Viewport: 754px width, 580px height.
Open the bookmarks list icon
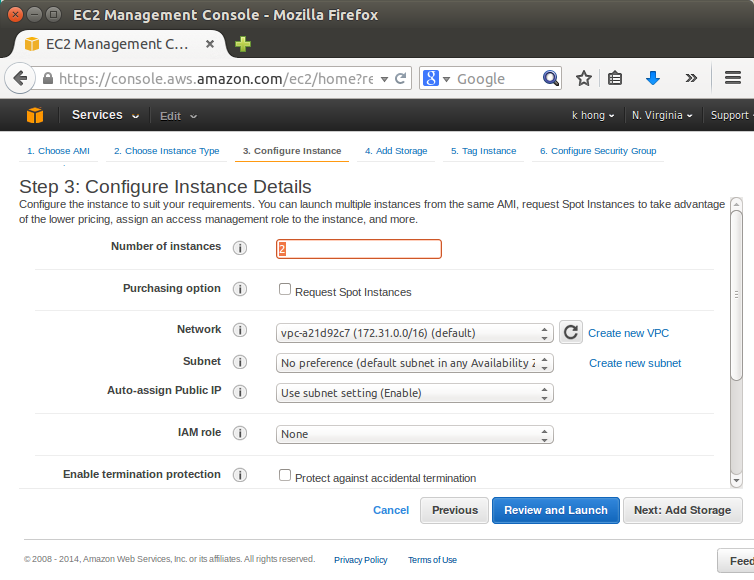pyautogui.click(x=615, y=78)
